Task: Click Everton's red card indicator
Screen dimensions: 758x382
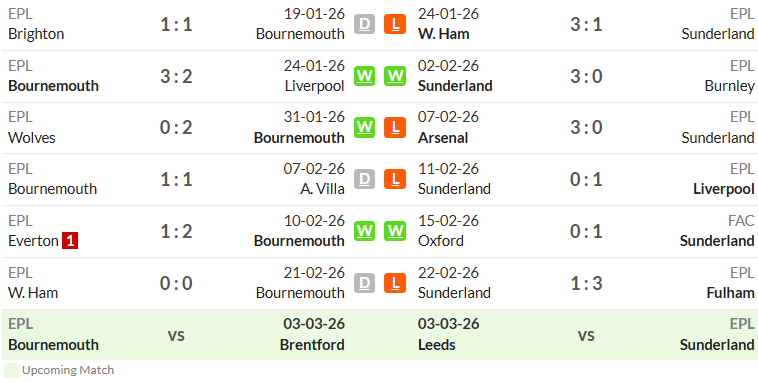Action: pyautogui.click(x=70, y=241)
